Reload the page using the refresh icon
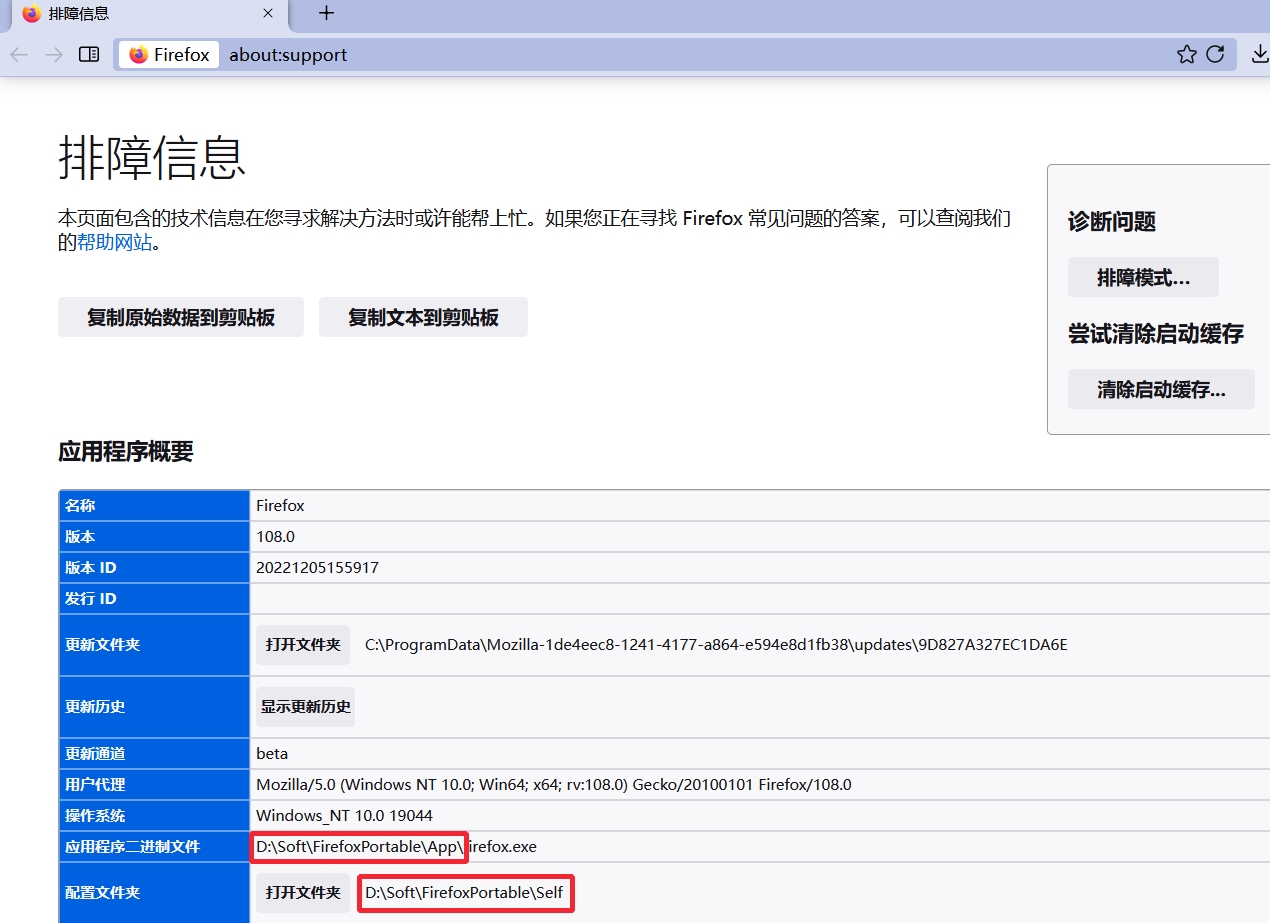Screen dimensions: 1270x923 (1215, 54)
